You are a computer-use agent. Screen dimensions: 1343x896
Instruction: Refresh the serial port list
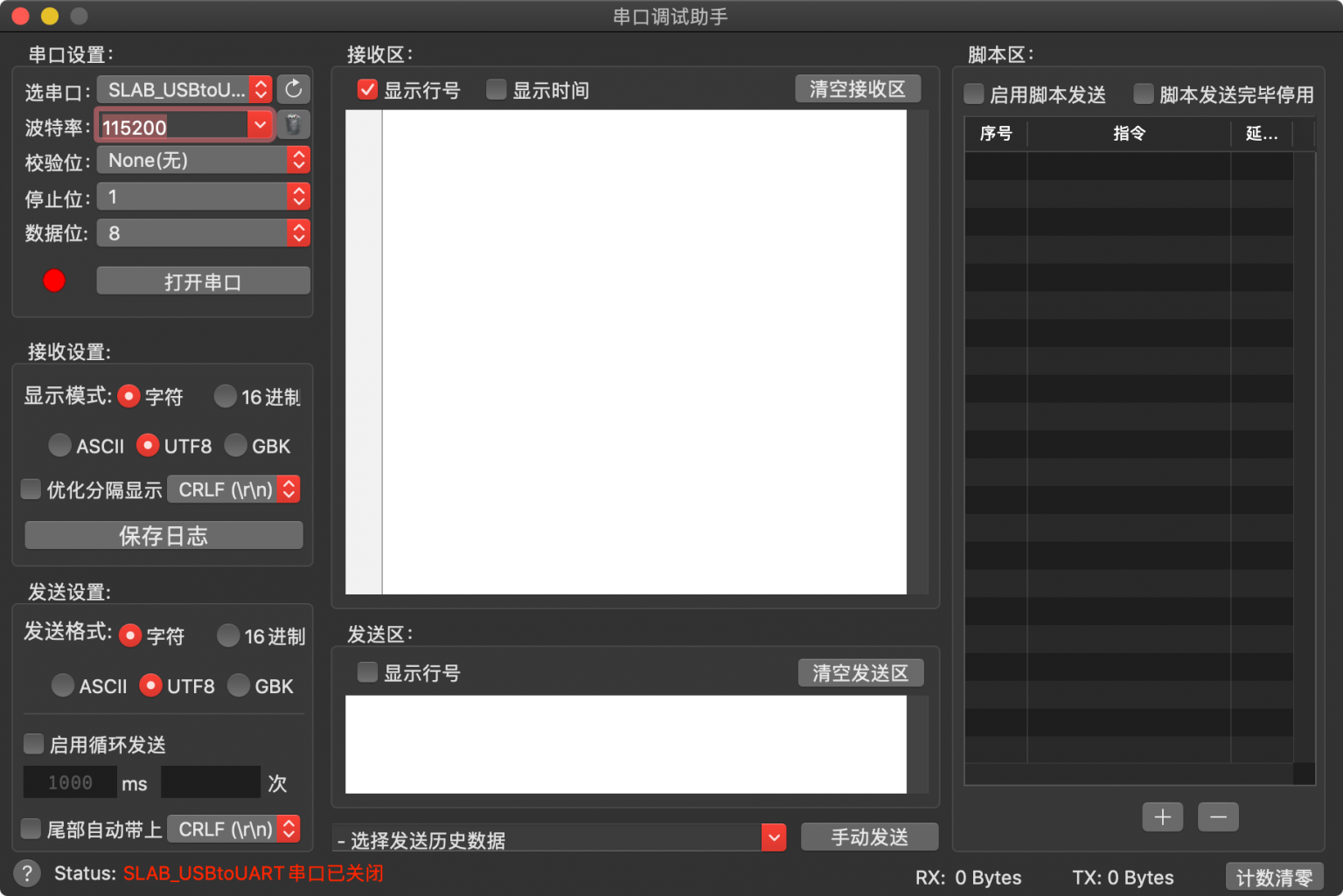[x=294, y=88]
